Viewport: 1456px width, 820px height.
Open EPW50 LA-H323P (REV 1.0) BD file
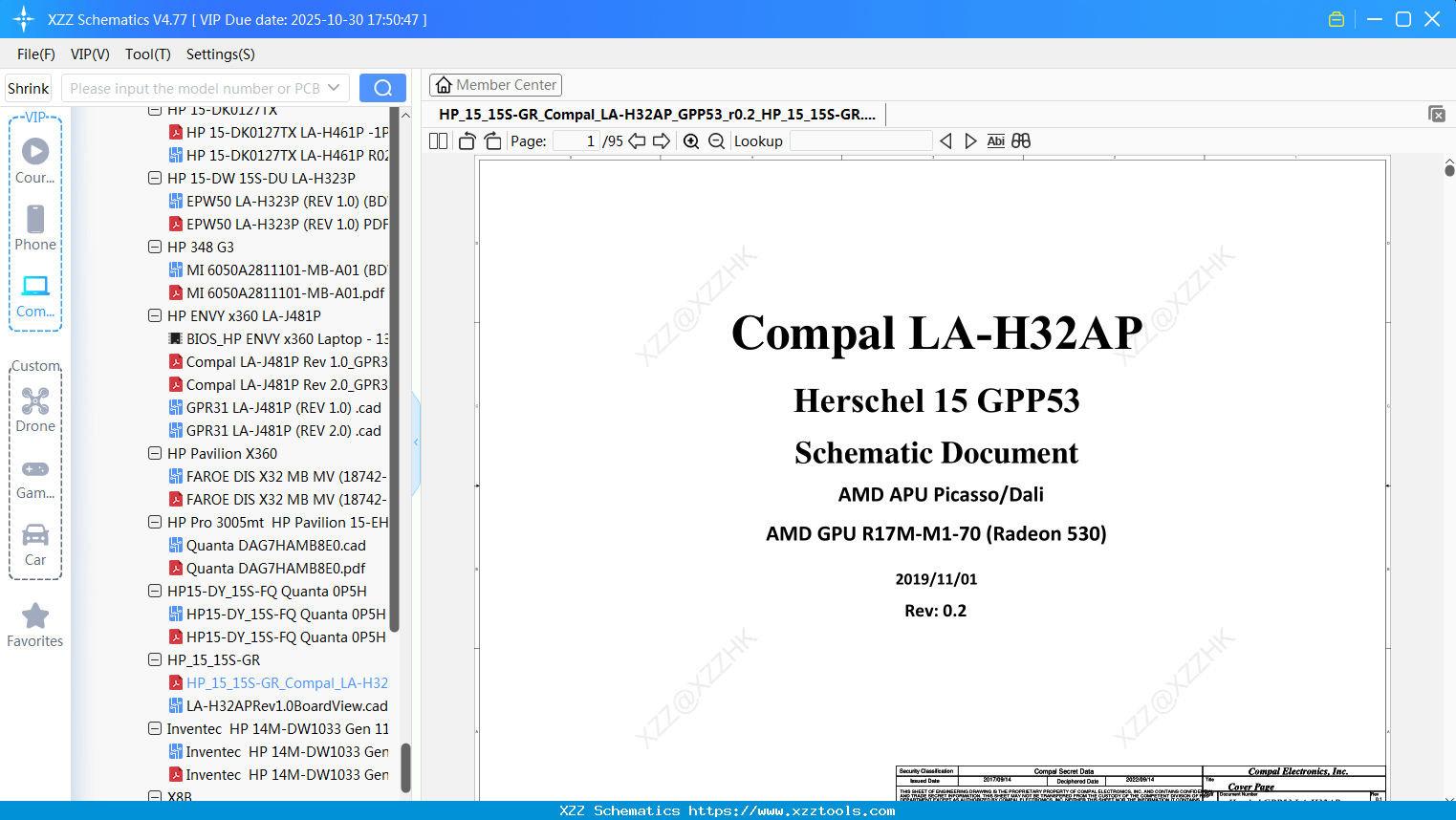278,201
